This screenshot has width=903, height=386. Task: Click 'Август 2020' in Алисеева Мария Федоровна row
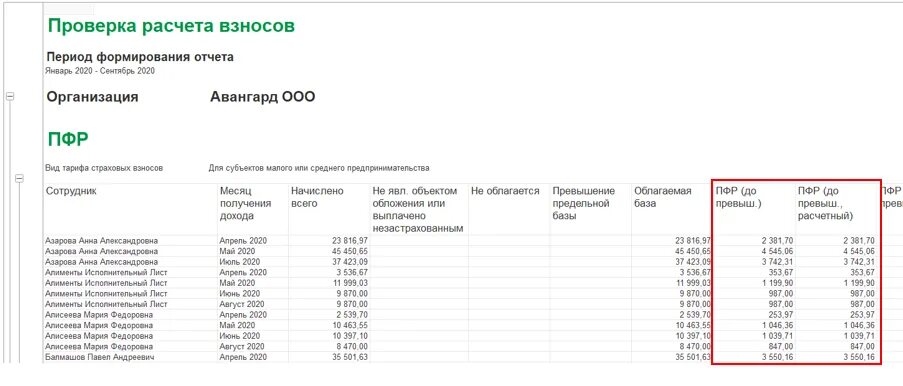click(x=241, y=347)
